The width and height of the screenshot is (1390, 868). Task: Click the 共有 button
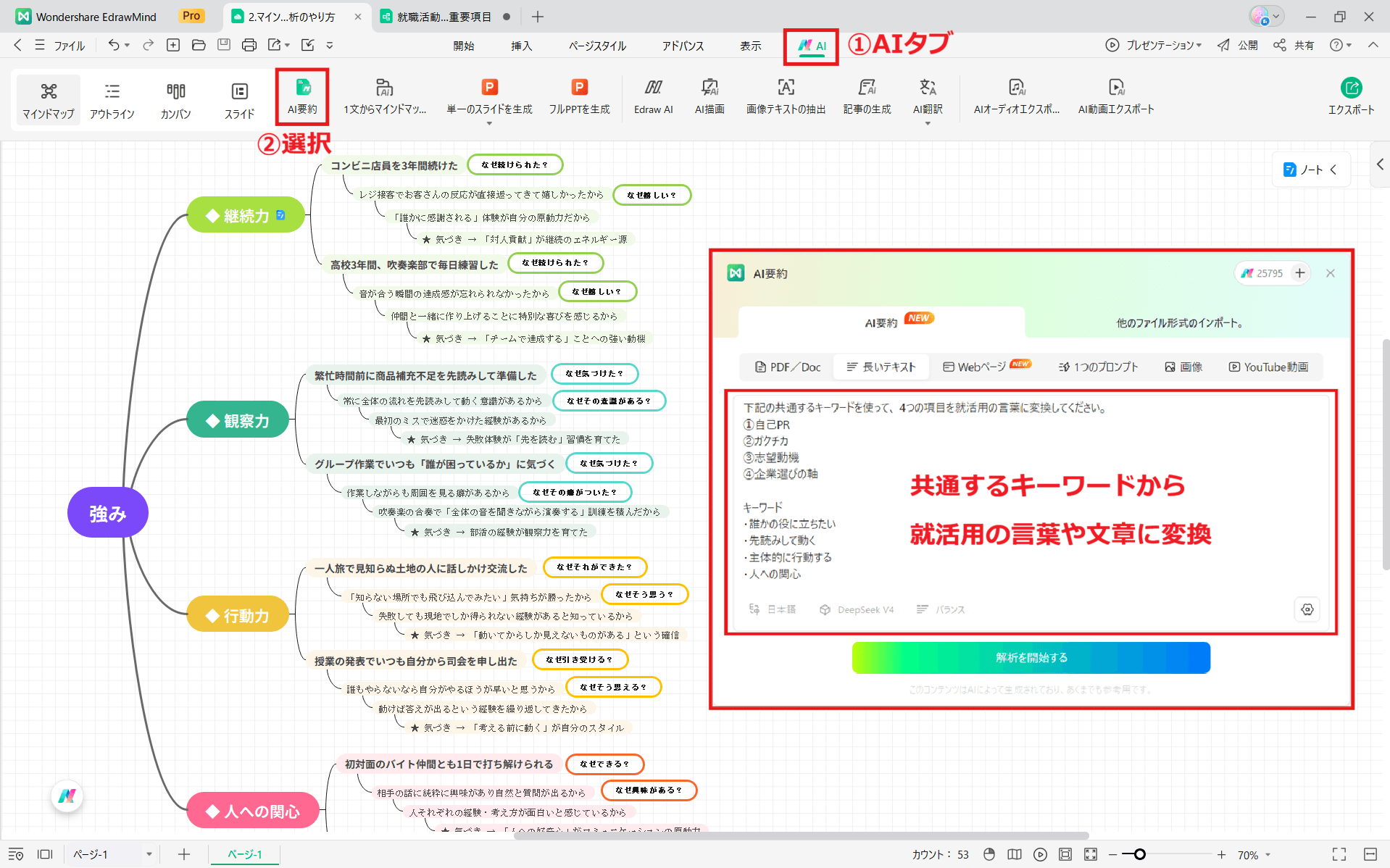(x=1294, y=45)
